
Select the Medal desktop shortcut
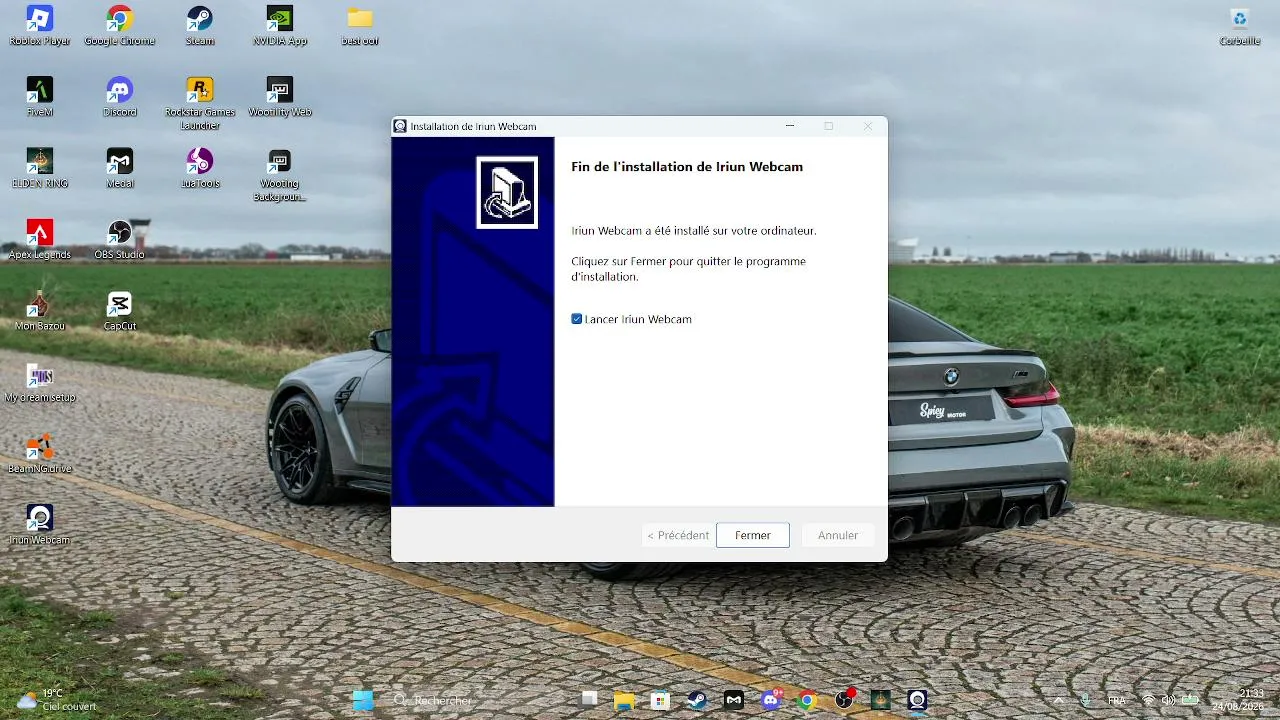tap(120, 168)
